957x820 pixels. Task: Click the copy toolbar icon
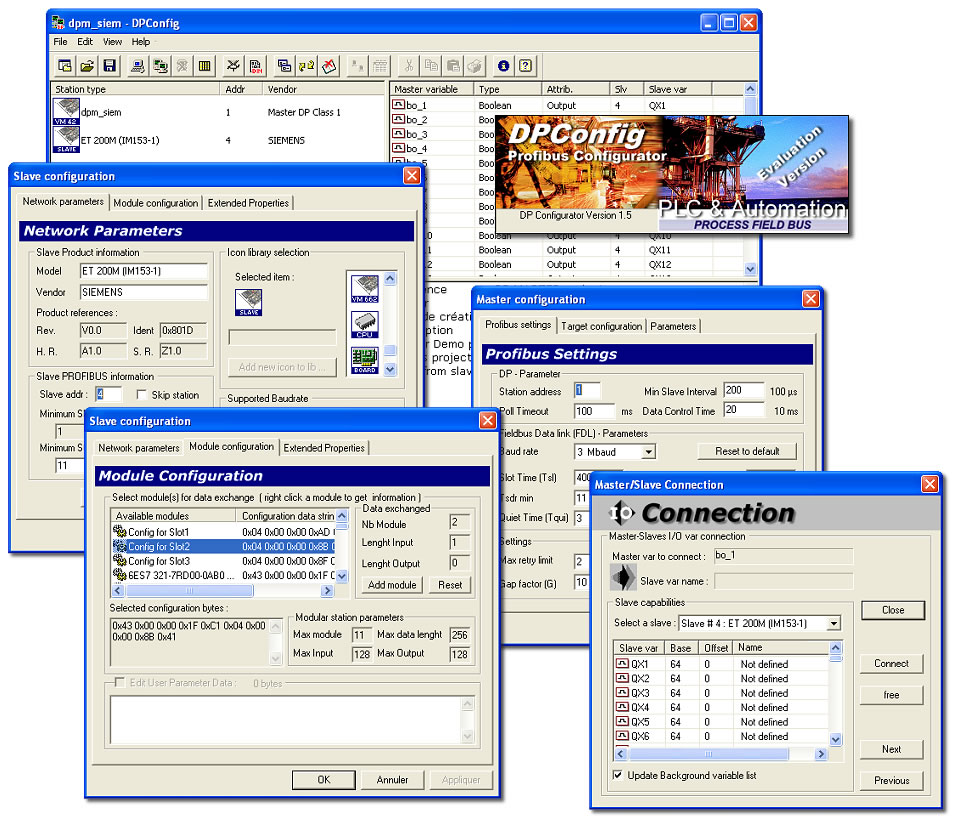point(431,66)
